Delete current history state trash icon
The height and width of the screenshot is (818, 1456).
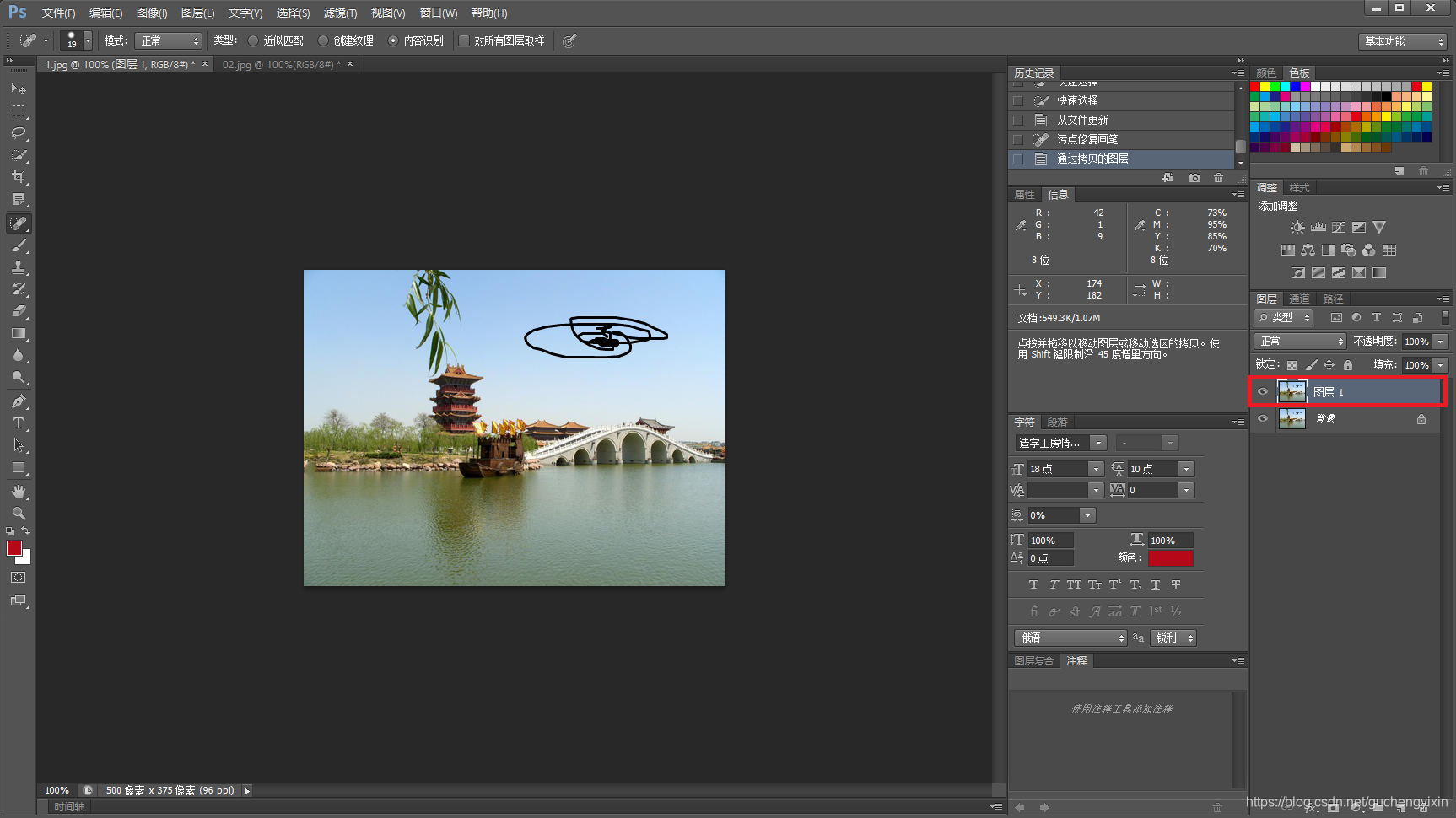(1218, 178)
